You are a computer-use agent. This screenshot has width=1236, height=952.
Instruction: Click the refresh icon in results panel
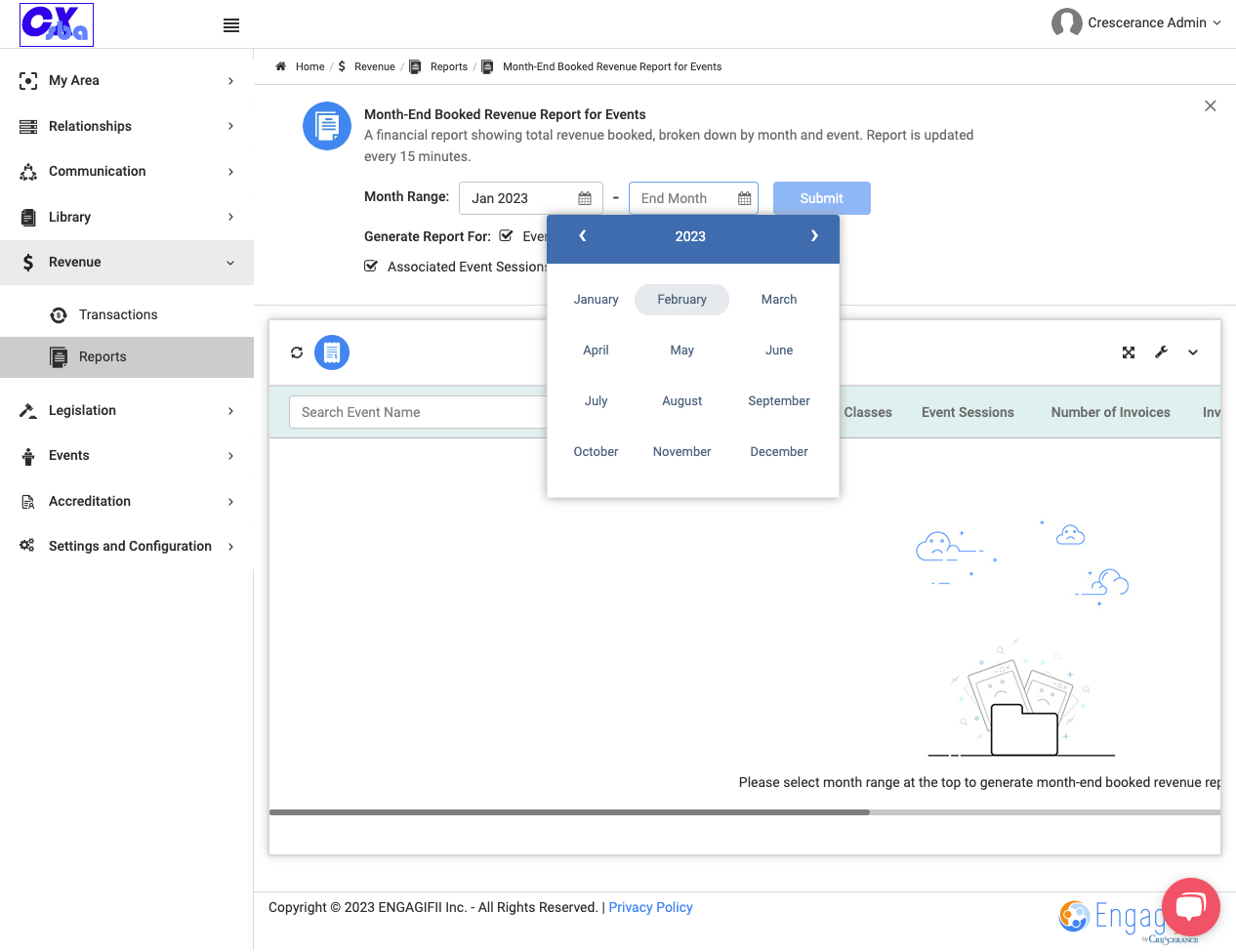[297, 352]
